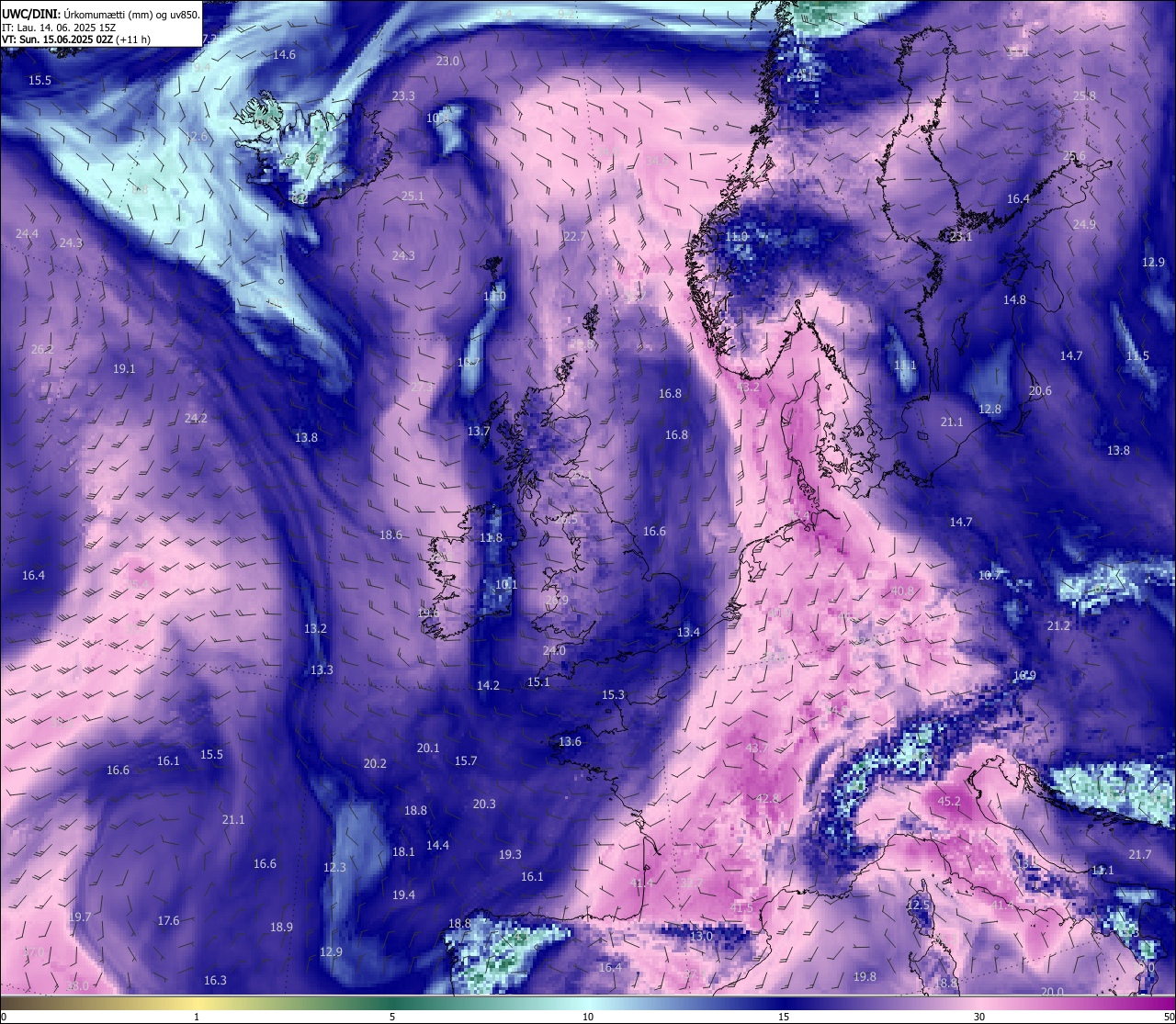Select the IT: Lau. 14.06.2025 15Z line
Image resolution: width=1176 pixels, height=1024 pixels.
(x=58, y=28)
